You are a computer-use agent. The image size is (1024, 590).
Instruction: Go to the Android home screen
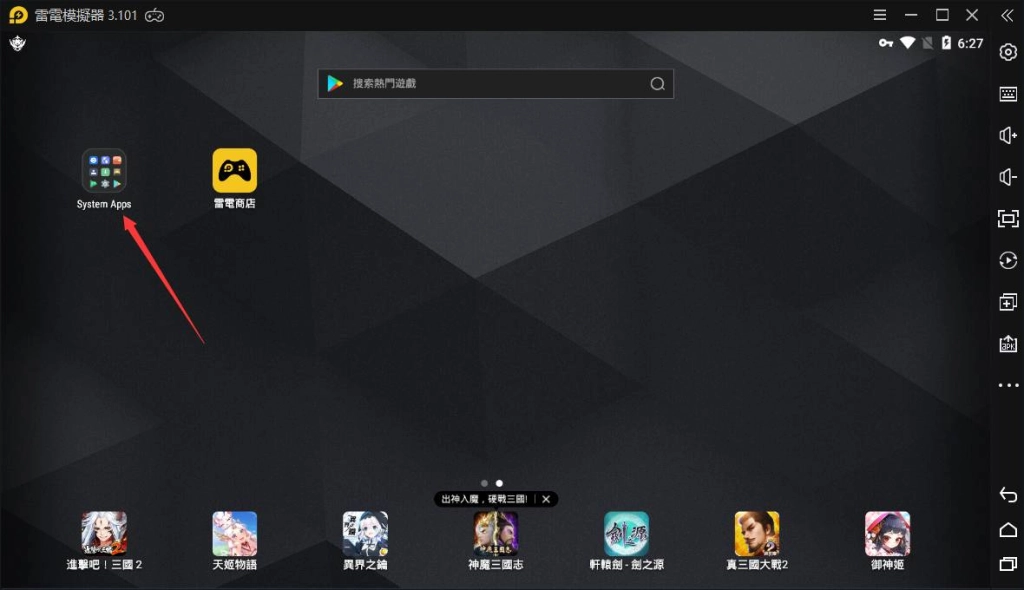coord(1008,529)
